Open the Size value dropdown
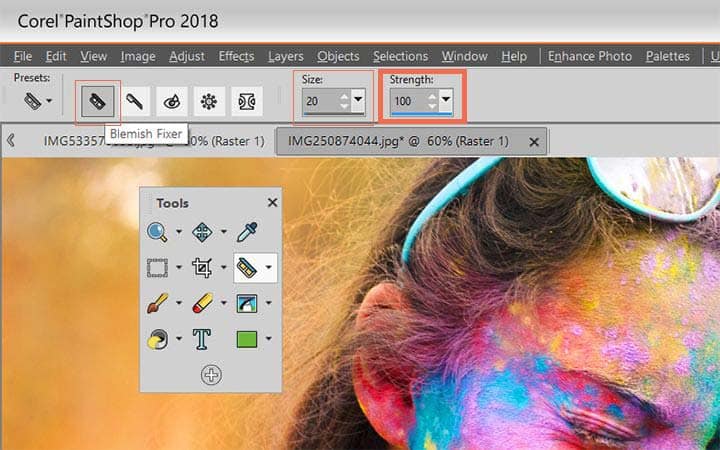Viewport: 720px width, 450px height. pyautogui.click(x=358, y=100)
